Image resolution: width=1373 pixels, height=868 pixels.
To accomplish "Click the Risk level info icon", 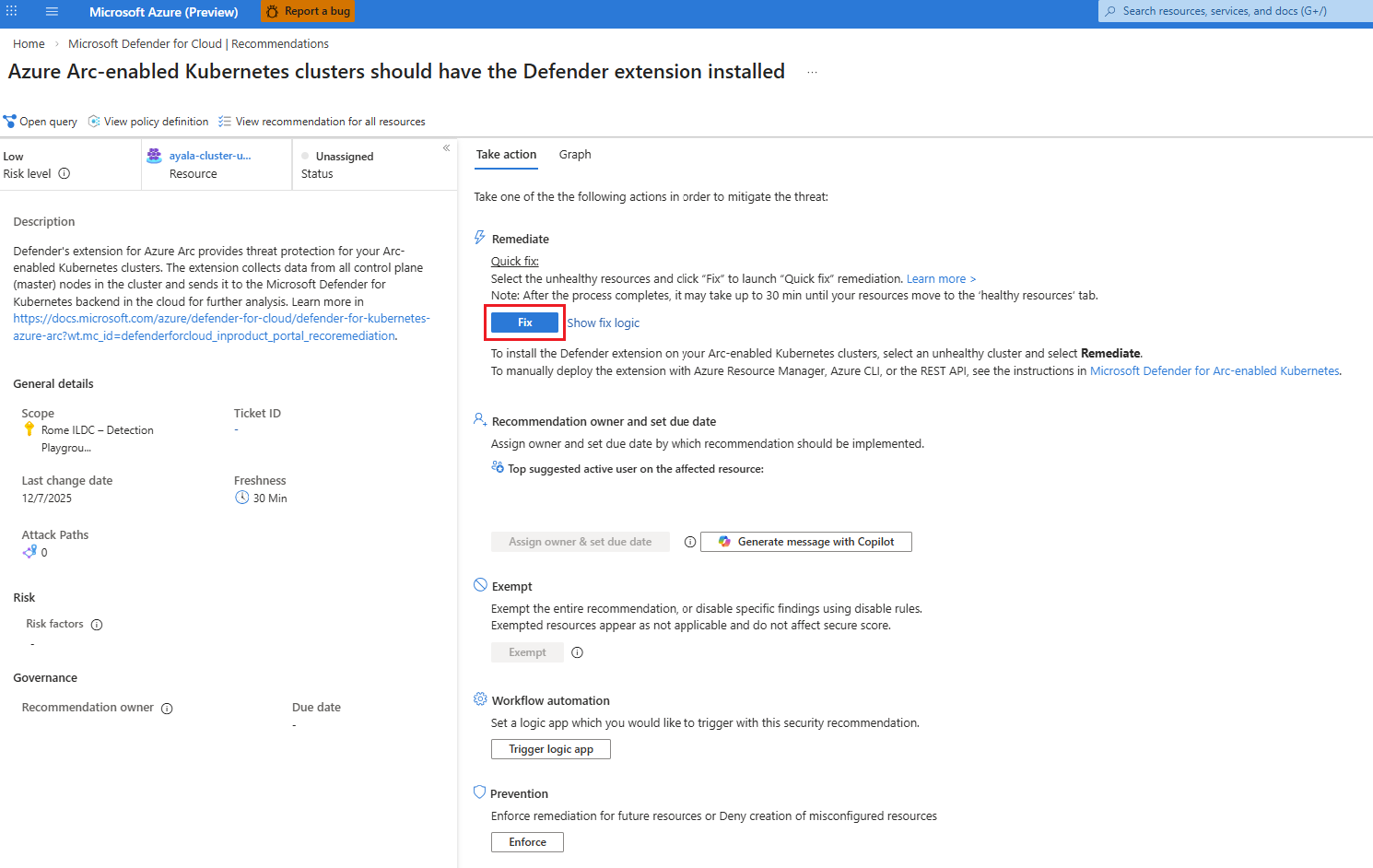I will click(65, 173).
